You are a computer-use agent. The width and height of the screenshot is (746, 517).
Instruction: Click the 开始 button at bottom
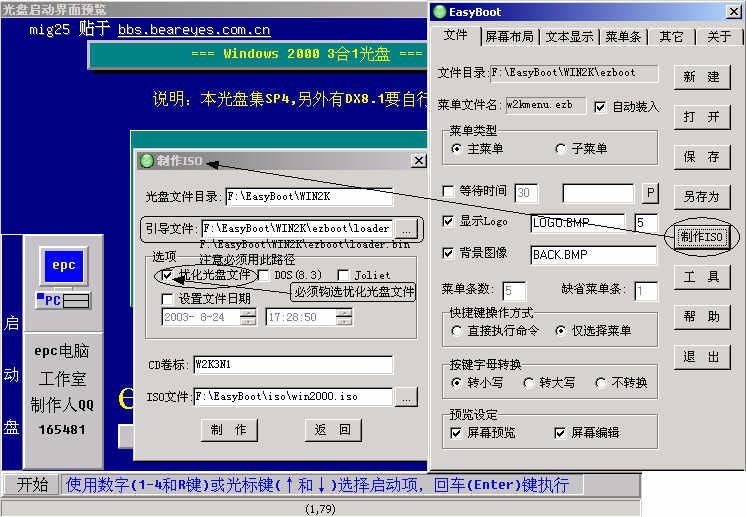tap(32, 485)
